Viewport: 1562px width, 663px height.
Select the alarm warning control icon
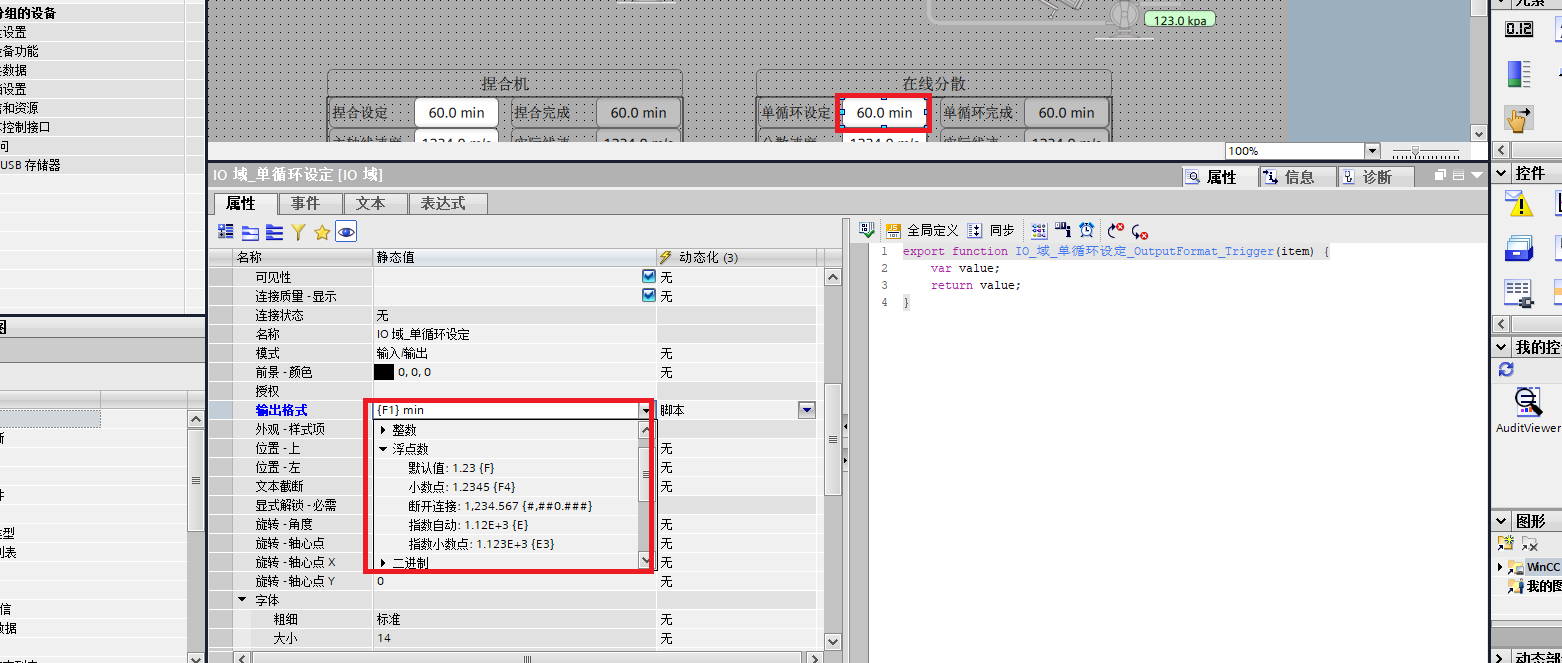tap(1518, 204)
